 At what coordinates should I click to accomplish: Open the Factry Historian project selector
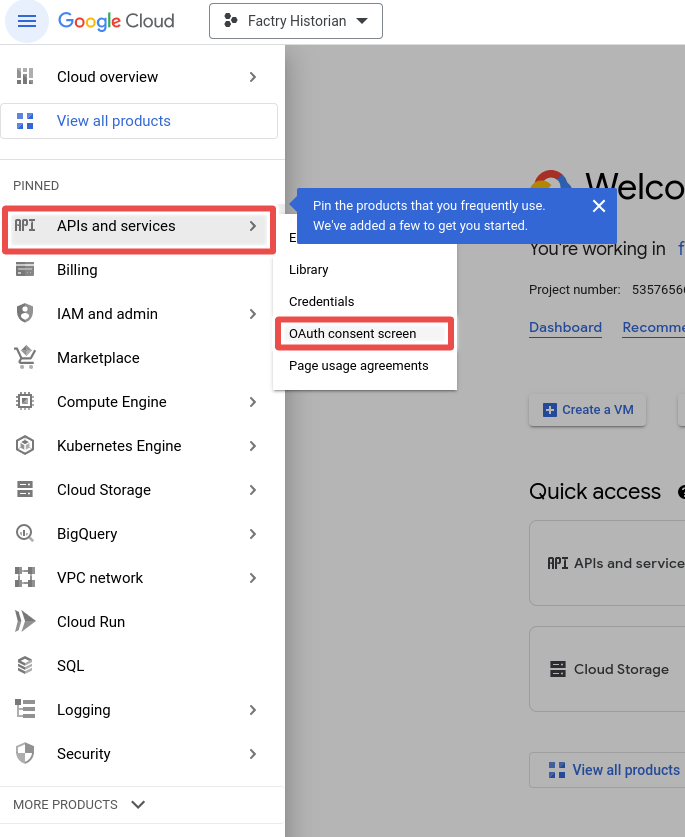pos(296,21)
